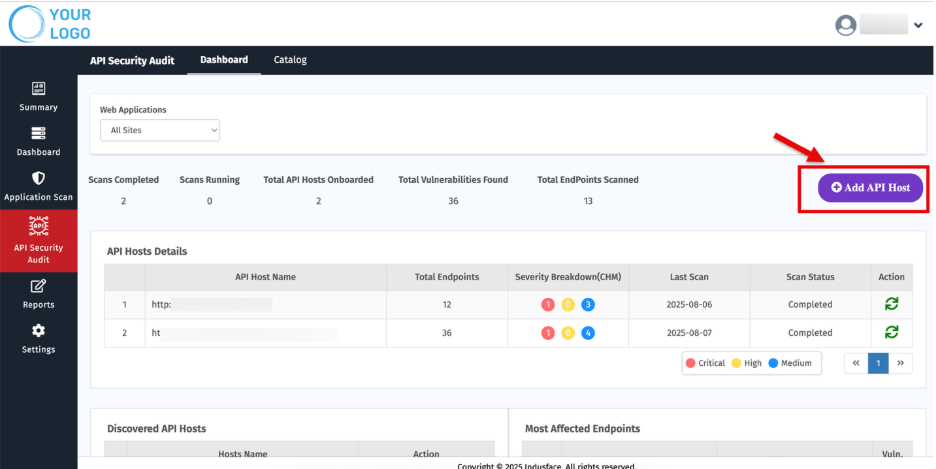Click the High legend yellow dot
Screen dimensions: 936x469
tap(737, 363)
